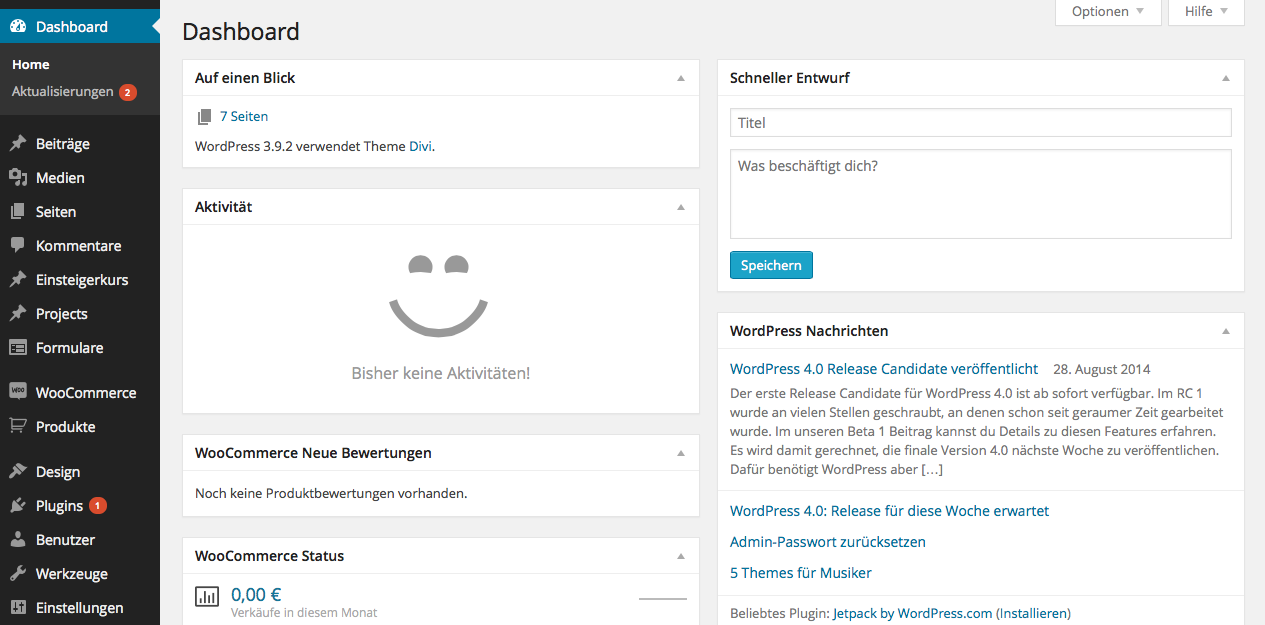Click the WooCommerce sidebar icon
Viewport: 1265px width, 625px height.
point(18,392)
